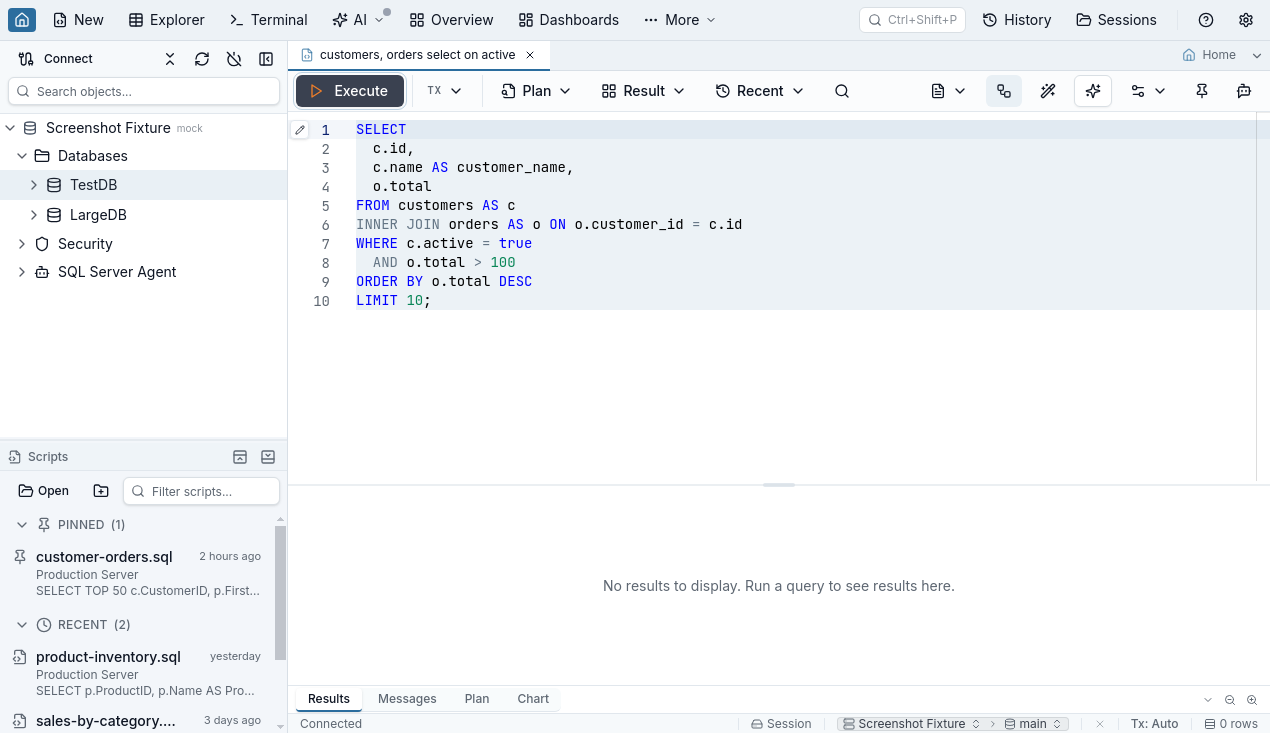Expand the TestDB database

point(34,185)
